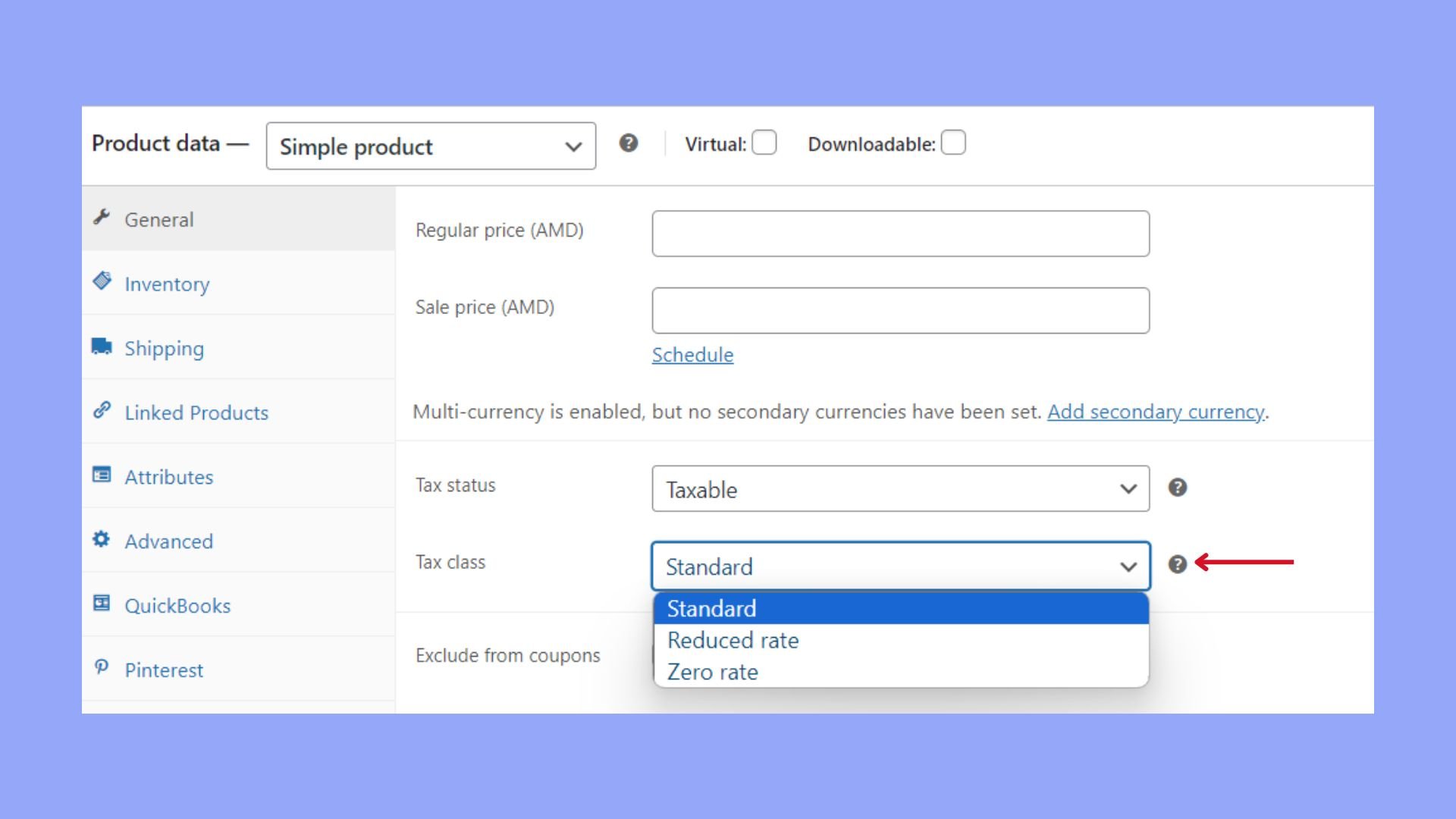Choose Zero rate in the tax class list
1456x819 pixels.
713,673
